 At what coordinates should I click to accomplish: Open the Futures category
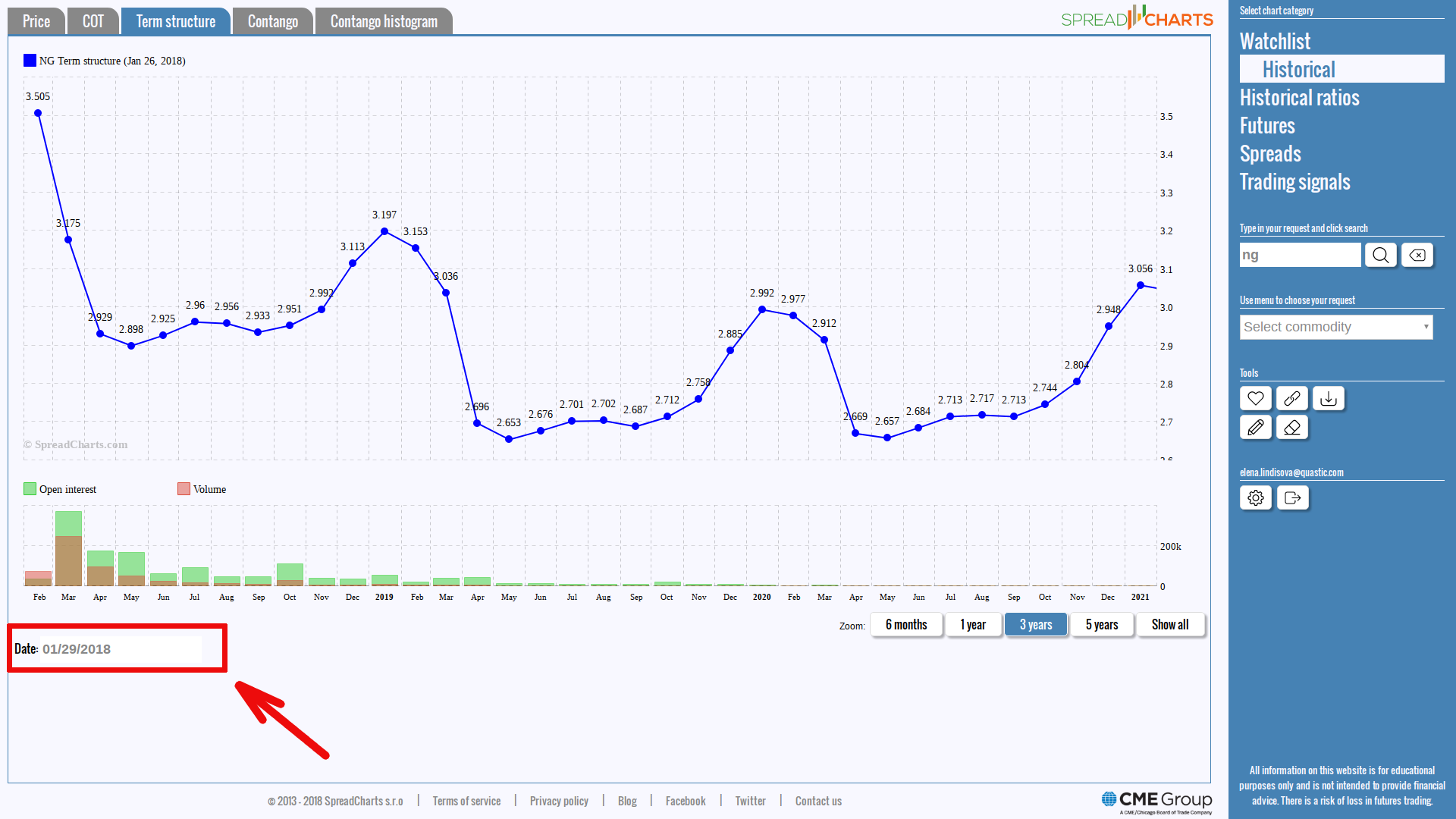[x=1267, y=125]
